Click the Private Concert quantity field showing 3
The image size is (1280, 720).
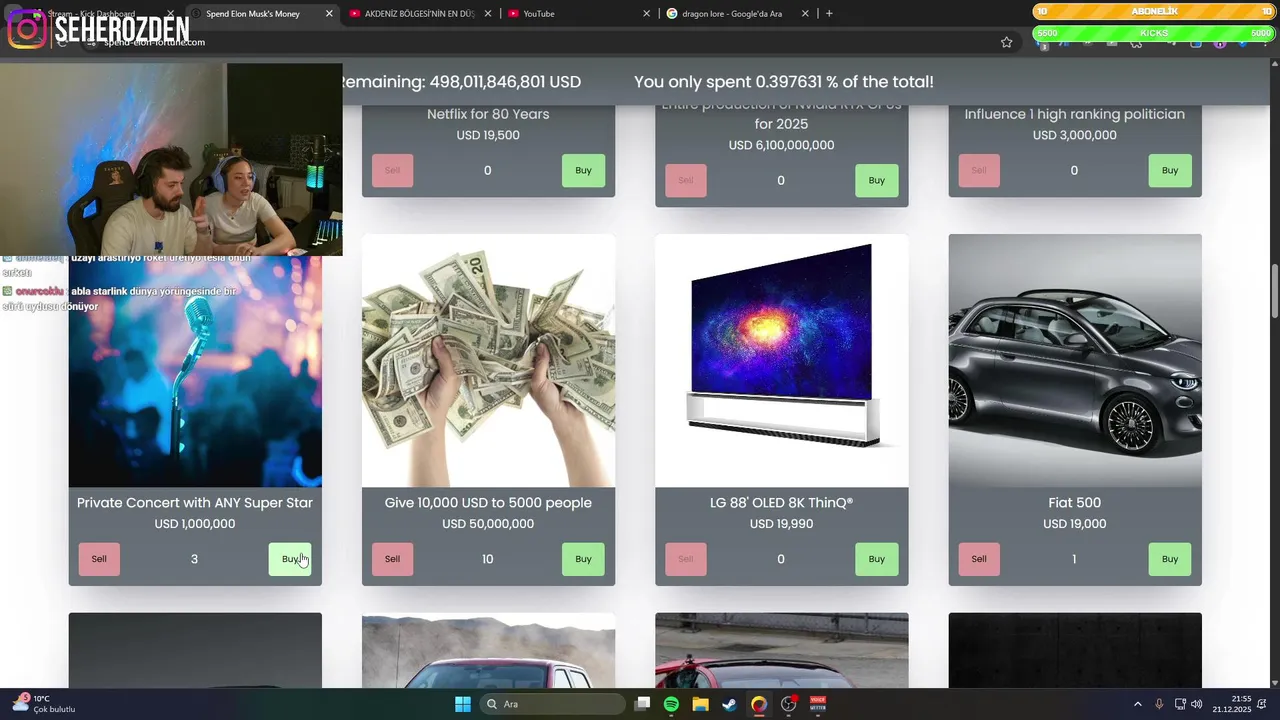click(x=194, y=559)
